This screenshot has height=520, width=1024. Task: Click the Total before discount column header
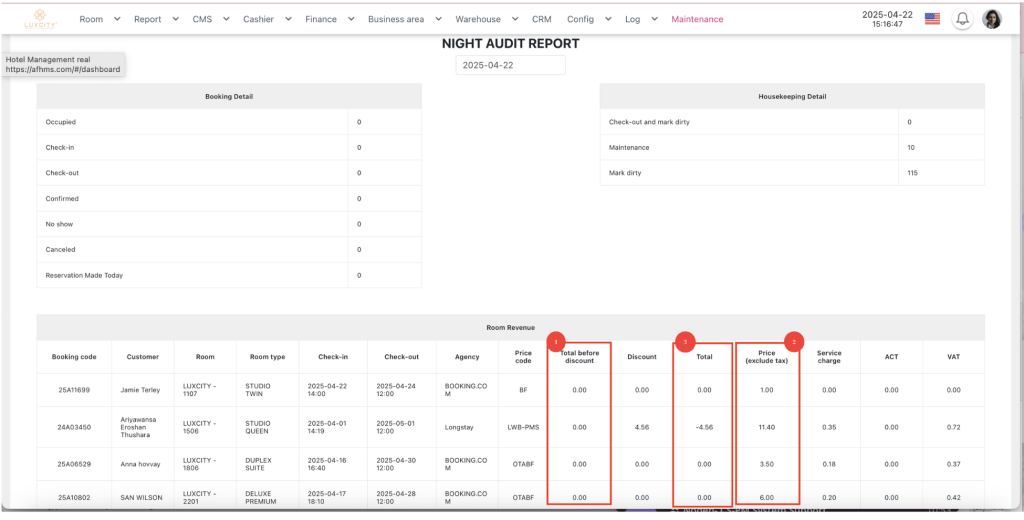(x=579, y=357)
